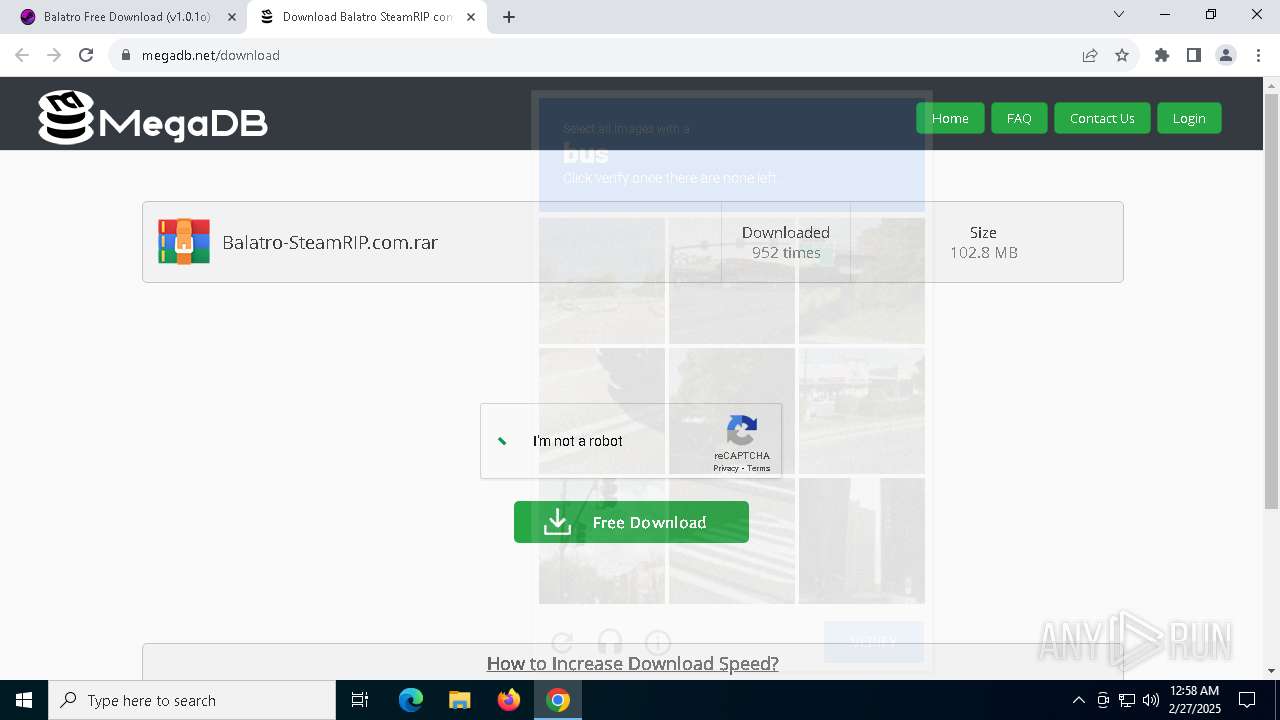Image resolution: width=1280 pixels, height=720 pixels.
Task: Start the Free Download
Action: pos(631,522)
